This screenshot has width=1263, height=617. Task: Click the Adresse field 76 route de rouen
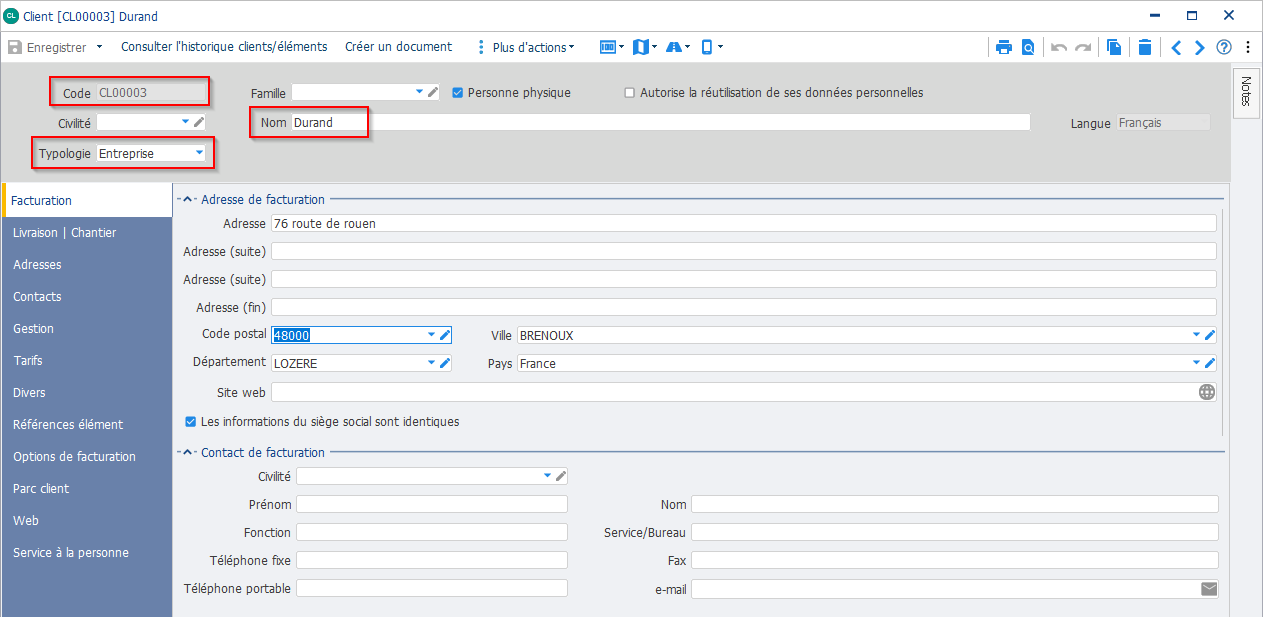pyautogui.click(x=743, y=223)
